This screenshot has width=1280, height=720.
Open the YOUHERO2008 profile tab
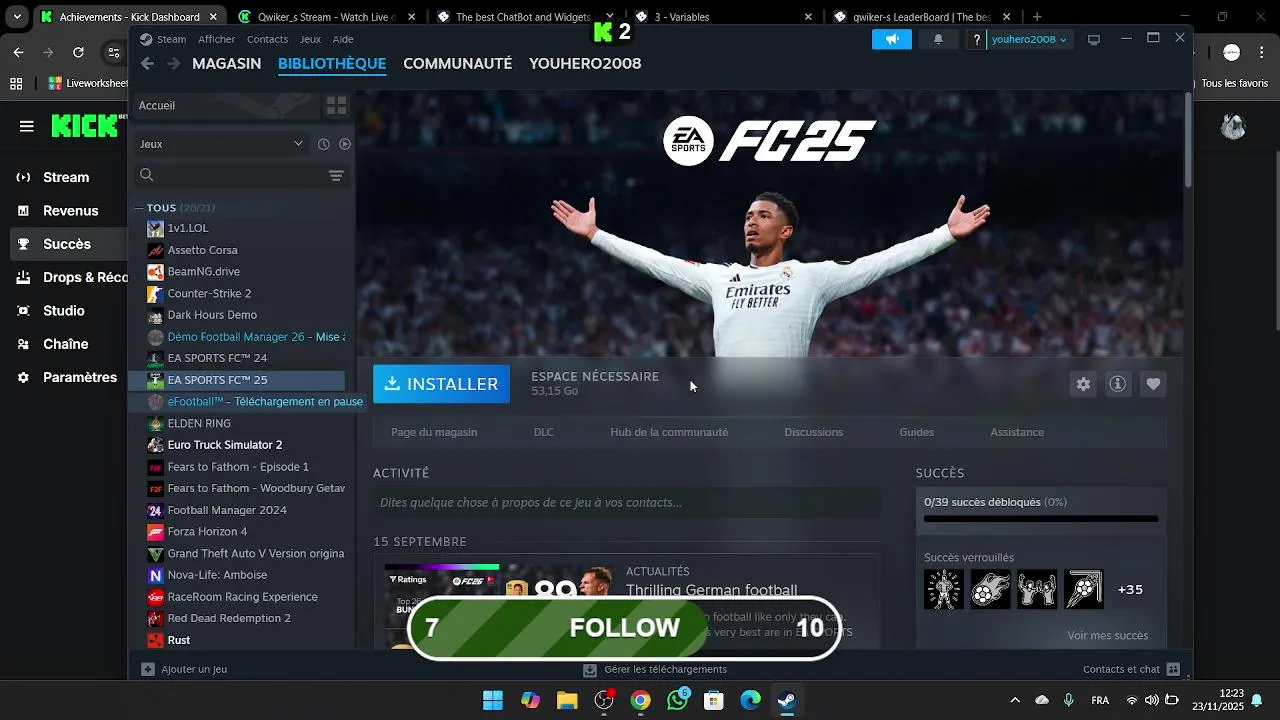pos(585,63)
